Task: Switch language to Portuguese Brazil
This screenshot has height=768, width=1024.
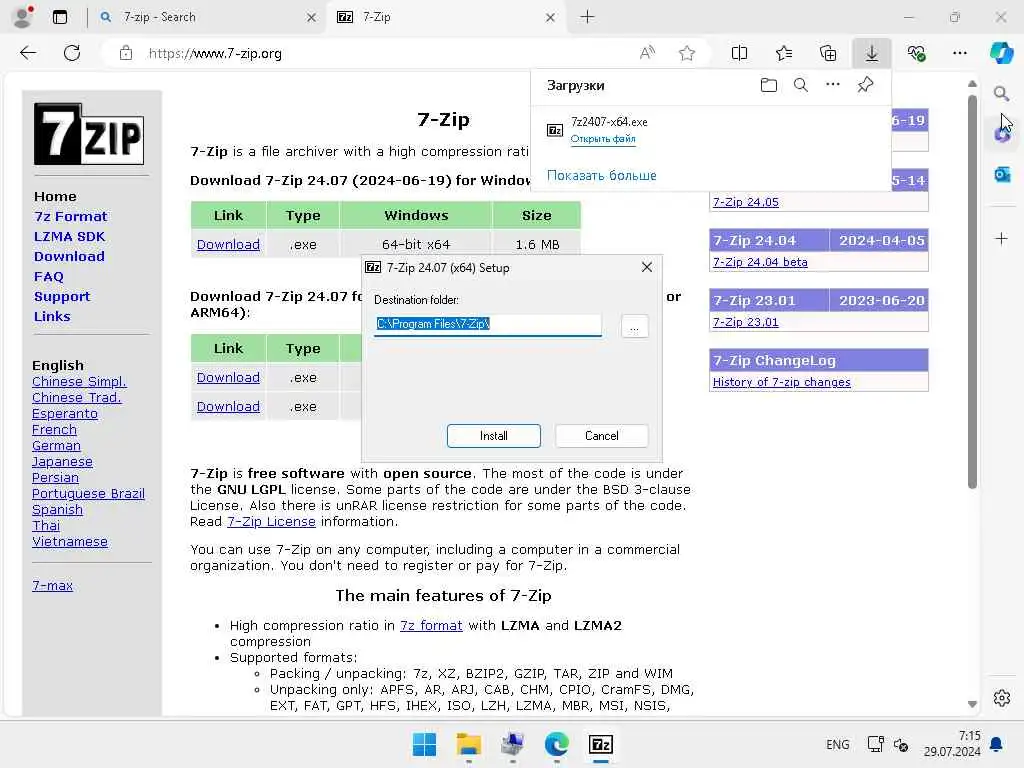Action: tap(88, 494)
